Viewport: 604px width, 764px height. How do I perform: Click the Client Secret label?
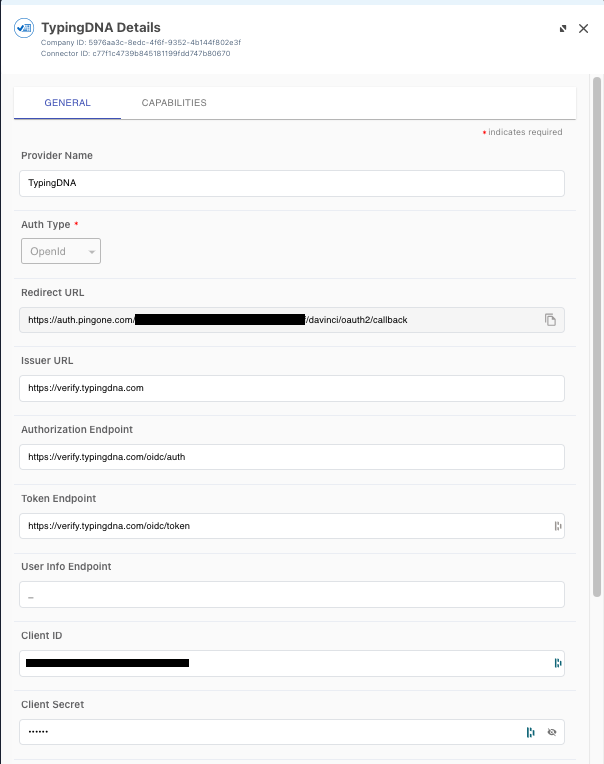click(53, 705)
